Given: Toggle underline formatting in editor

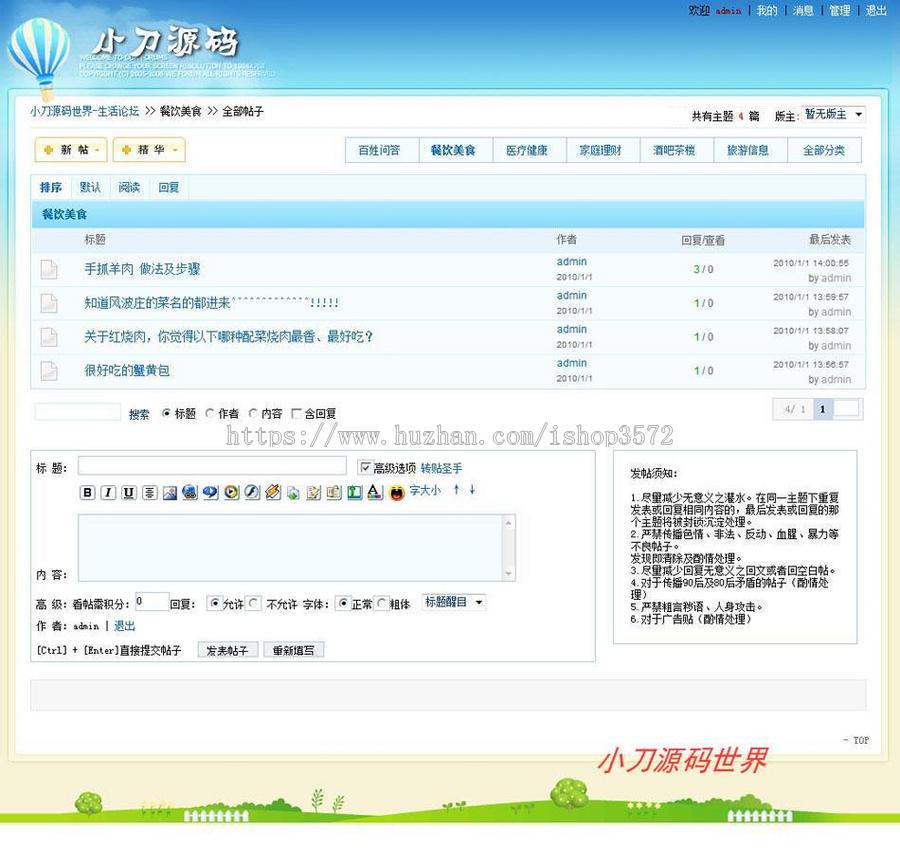Looking at the screenshot, I should coord(129,492).
